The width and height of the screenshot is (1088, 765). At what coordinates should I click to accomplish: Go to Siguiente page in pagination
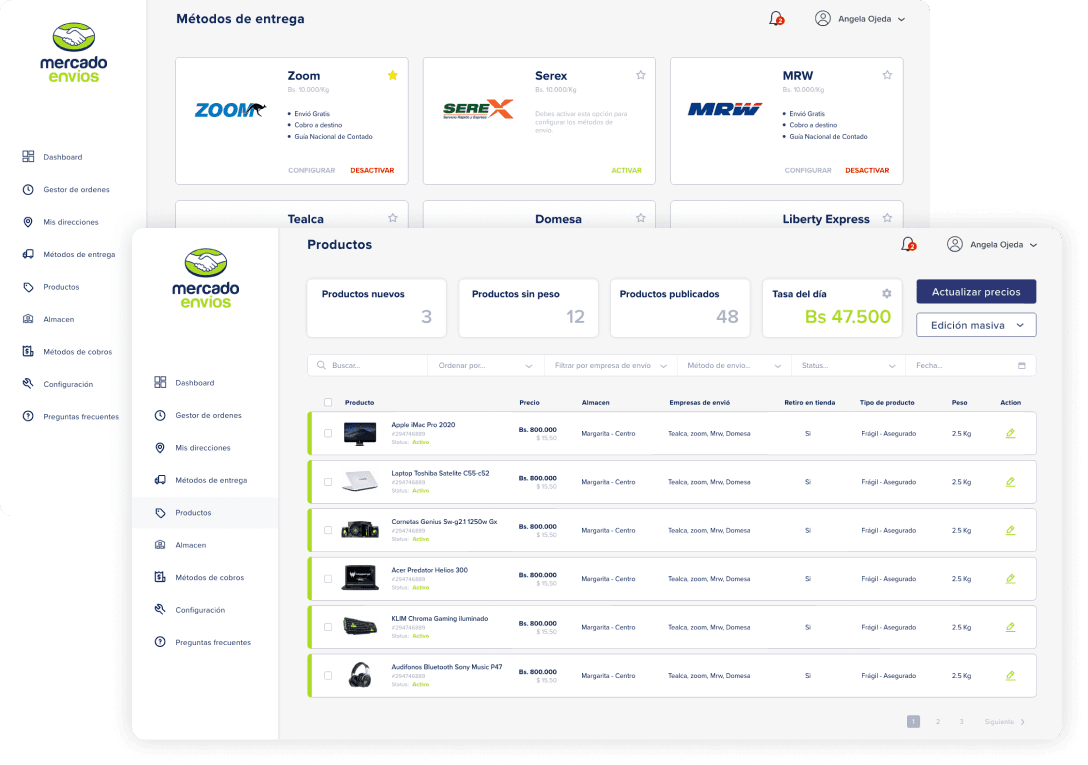(1005, 722)
